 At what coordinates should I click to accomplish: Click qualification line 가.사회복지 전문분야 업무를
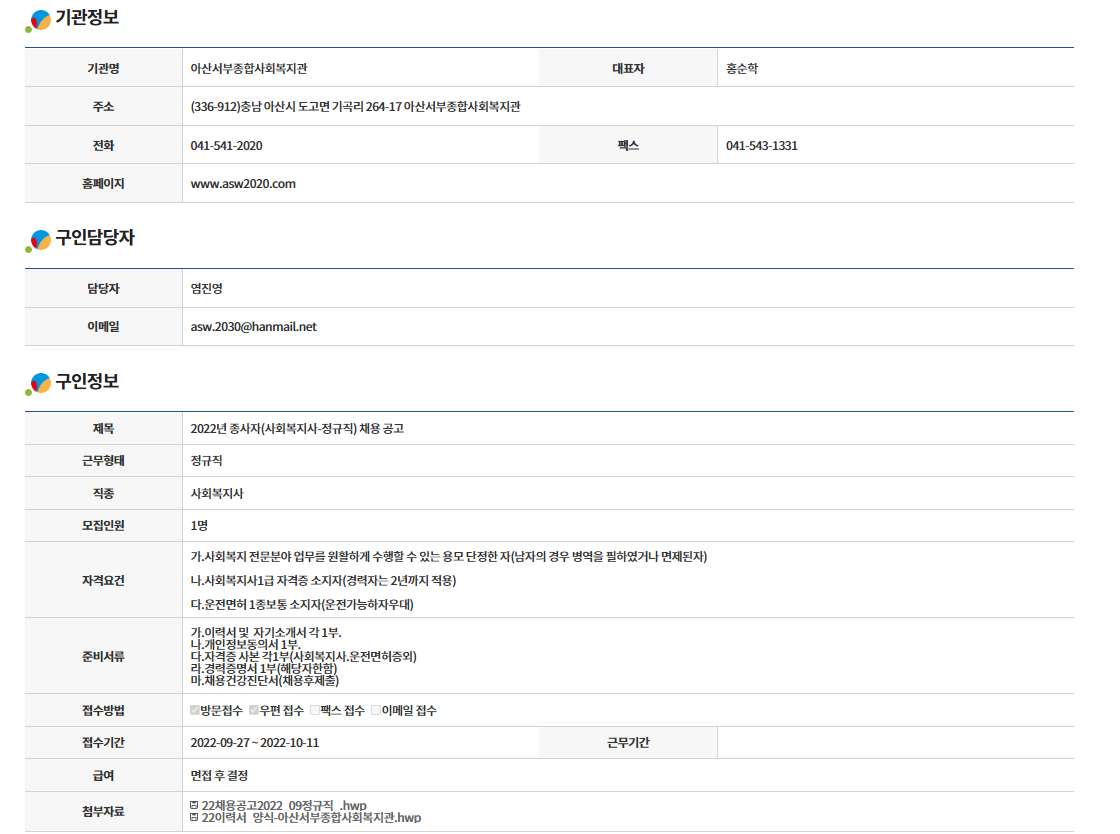coord(449,556)
